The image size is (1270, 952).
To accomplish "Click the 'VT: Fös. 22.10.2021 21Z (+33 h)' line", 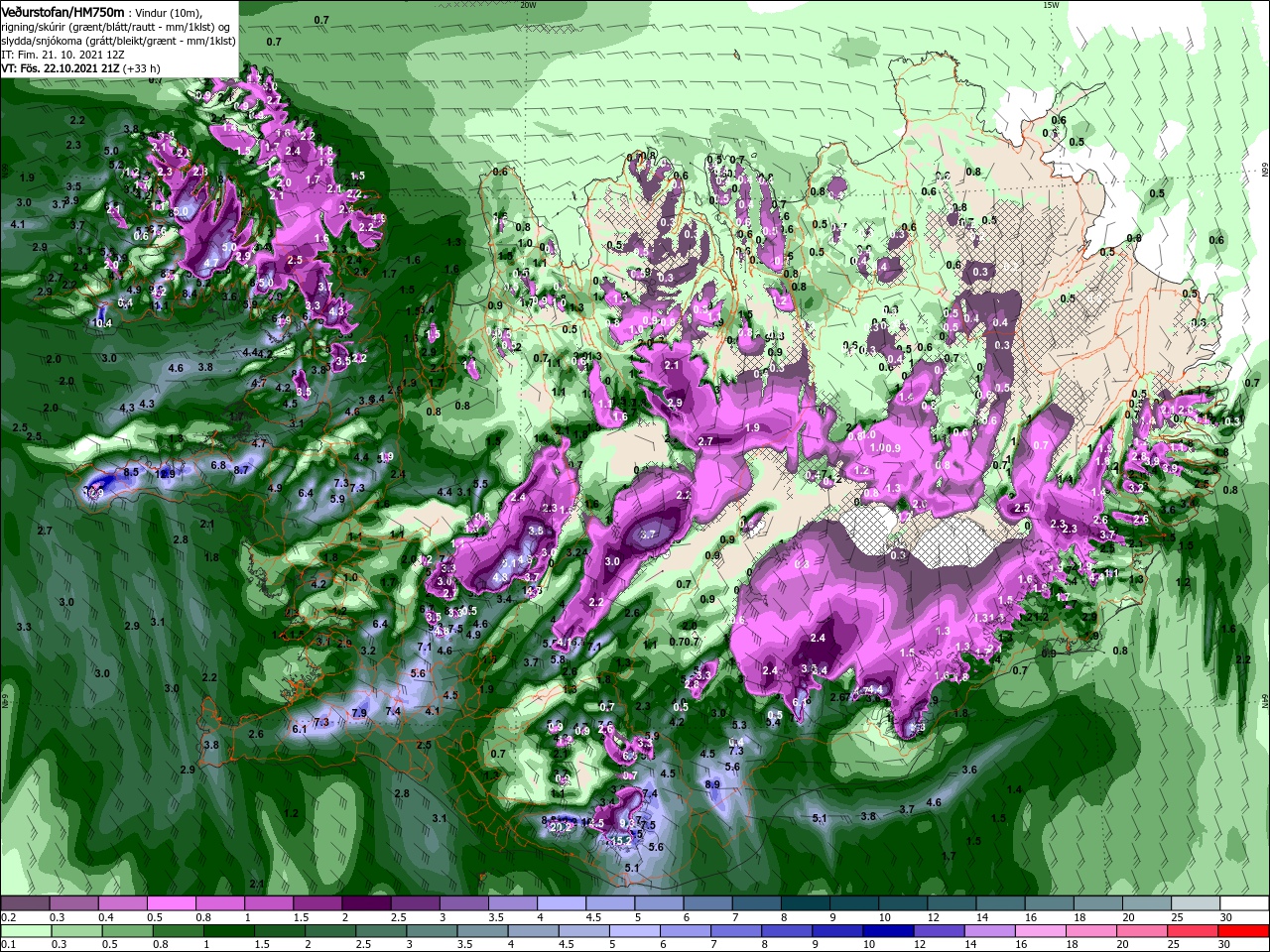I will [x=80, y=69].
